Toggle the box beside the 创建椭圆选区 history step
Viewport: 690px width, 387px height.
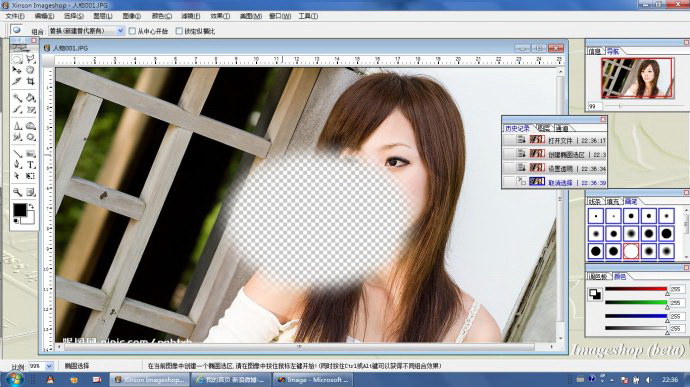click(509, 154)
